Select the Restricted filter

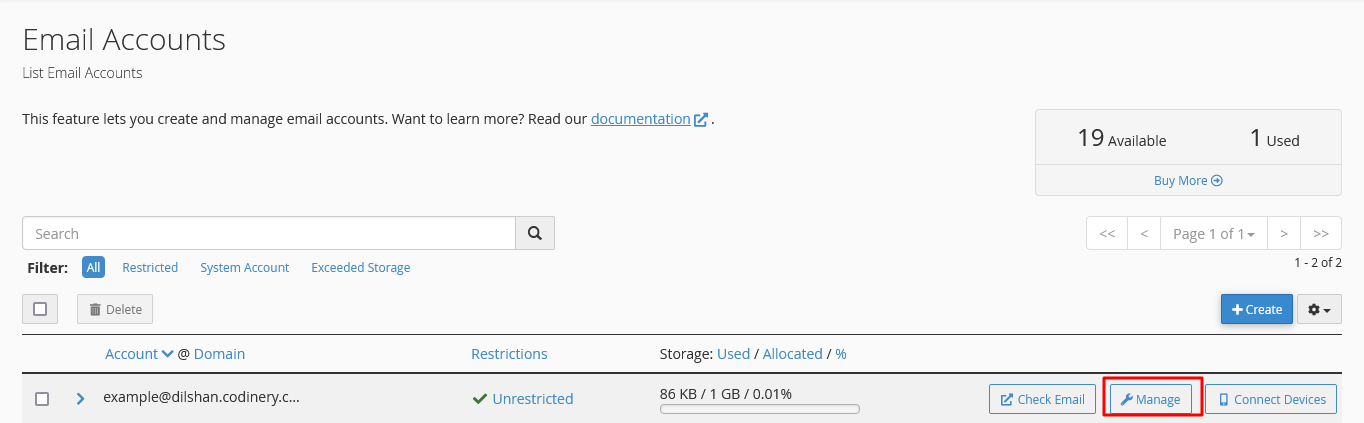150,268
